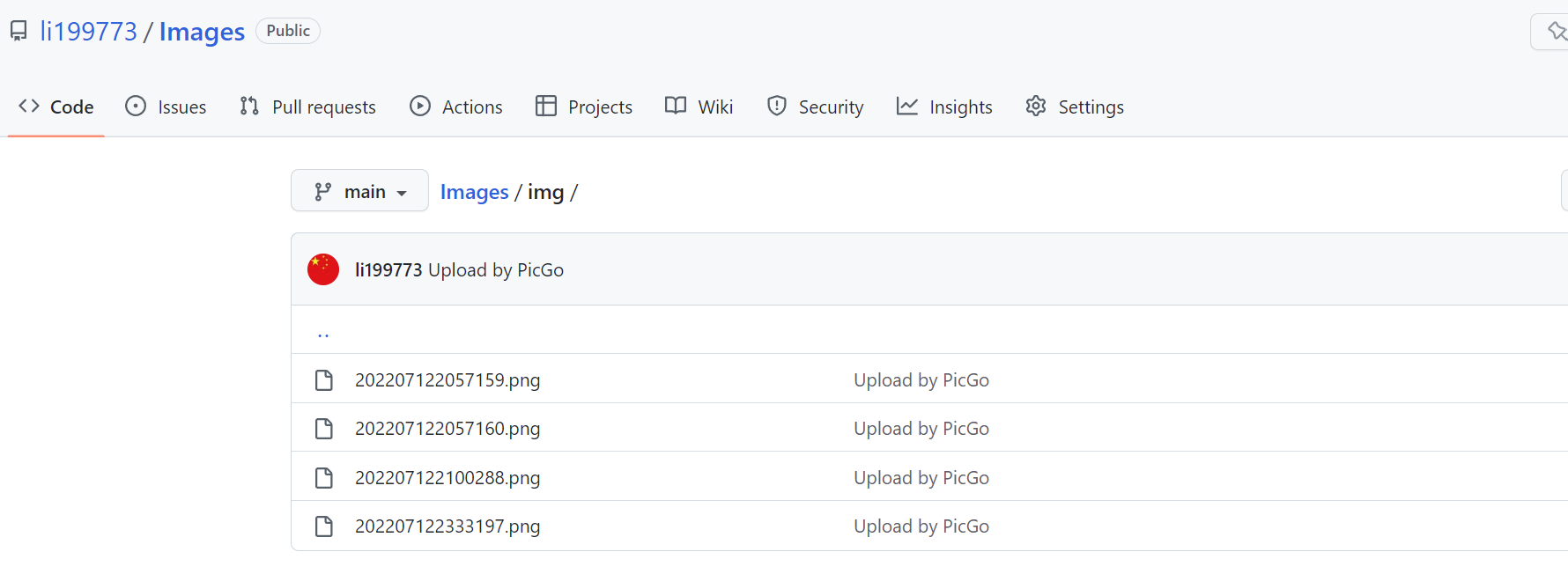This screenshot has height=574, width=1568.
Task: Click the repository book icon beside li199773
Action: pyautogui.click(x=18, y=30)
